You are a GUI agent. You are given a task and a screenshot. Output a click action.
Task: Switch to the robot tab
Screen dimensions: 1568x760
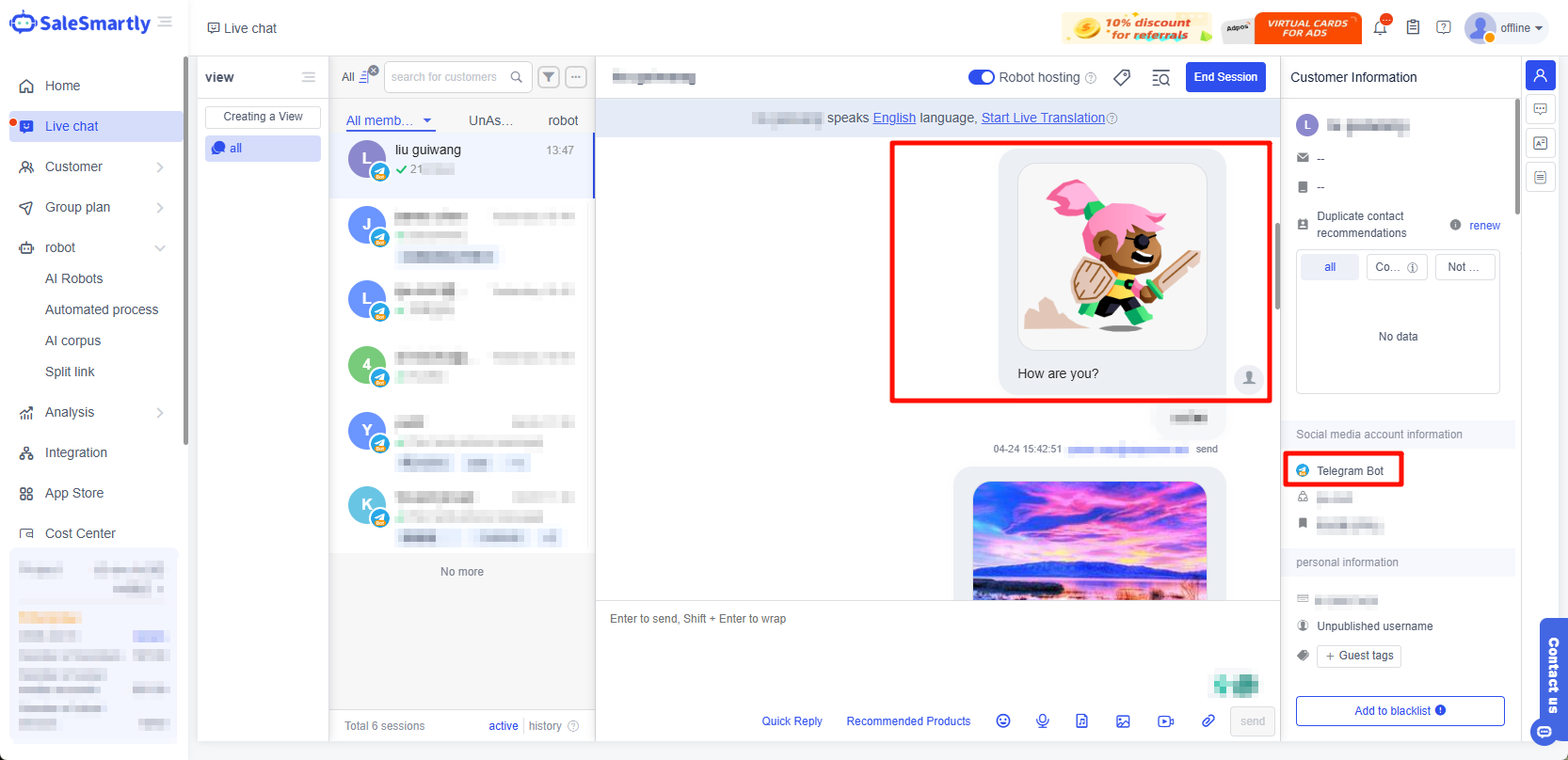coord(563,120)
